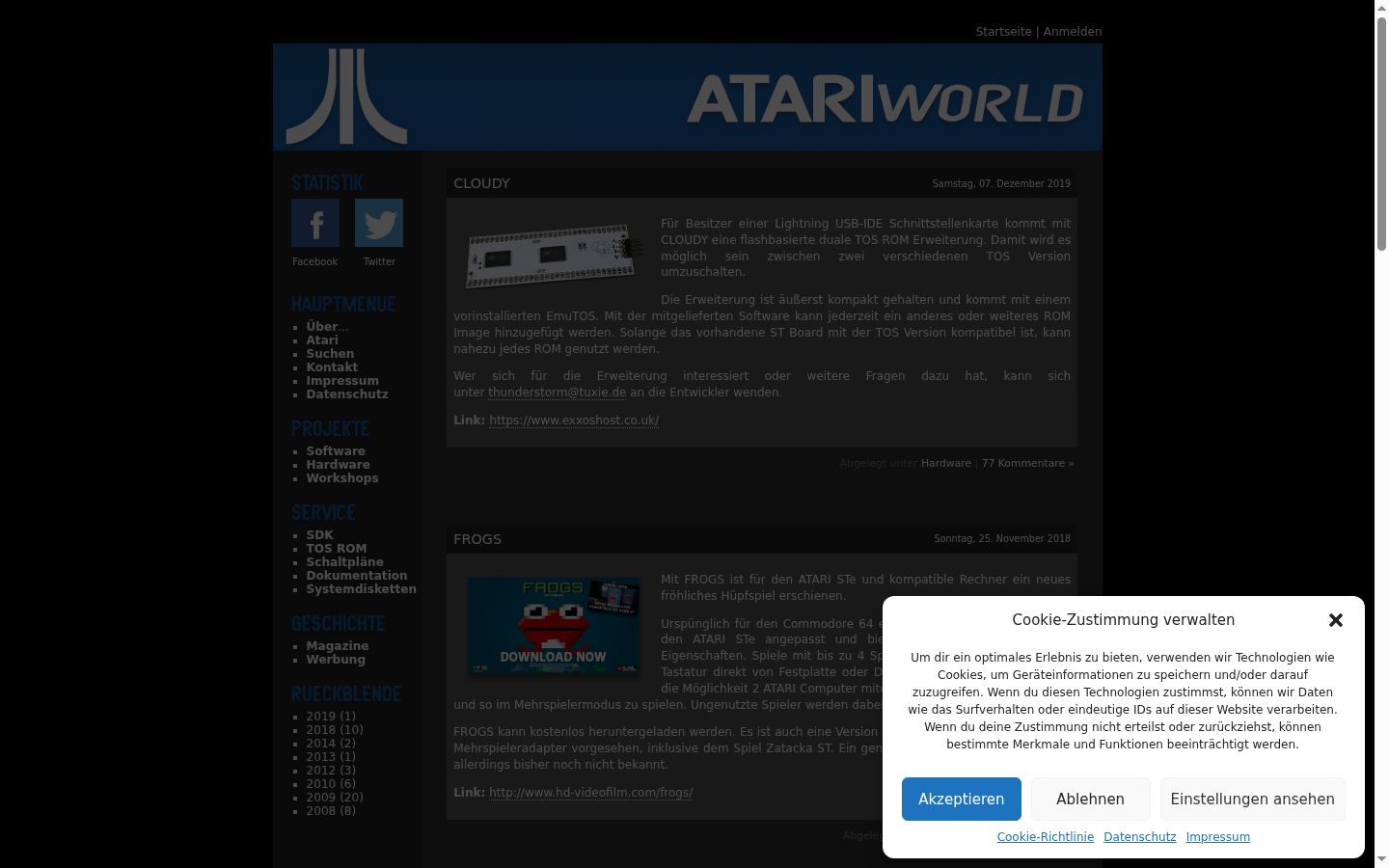This screenshot has width=1389, height=868.
Task: Go to Startseite in the top bar
Action: coord(1003,32)
